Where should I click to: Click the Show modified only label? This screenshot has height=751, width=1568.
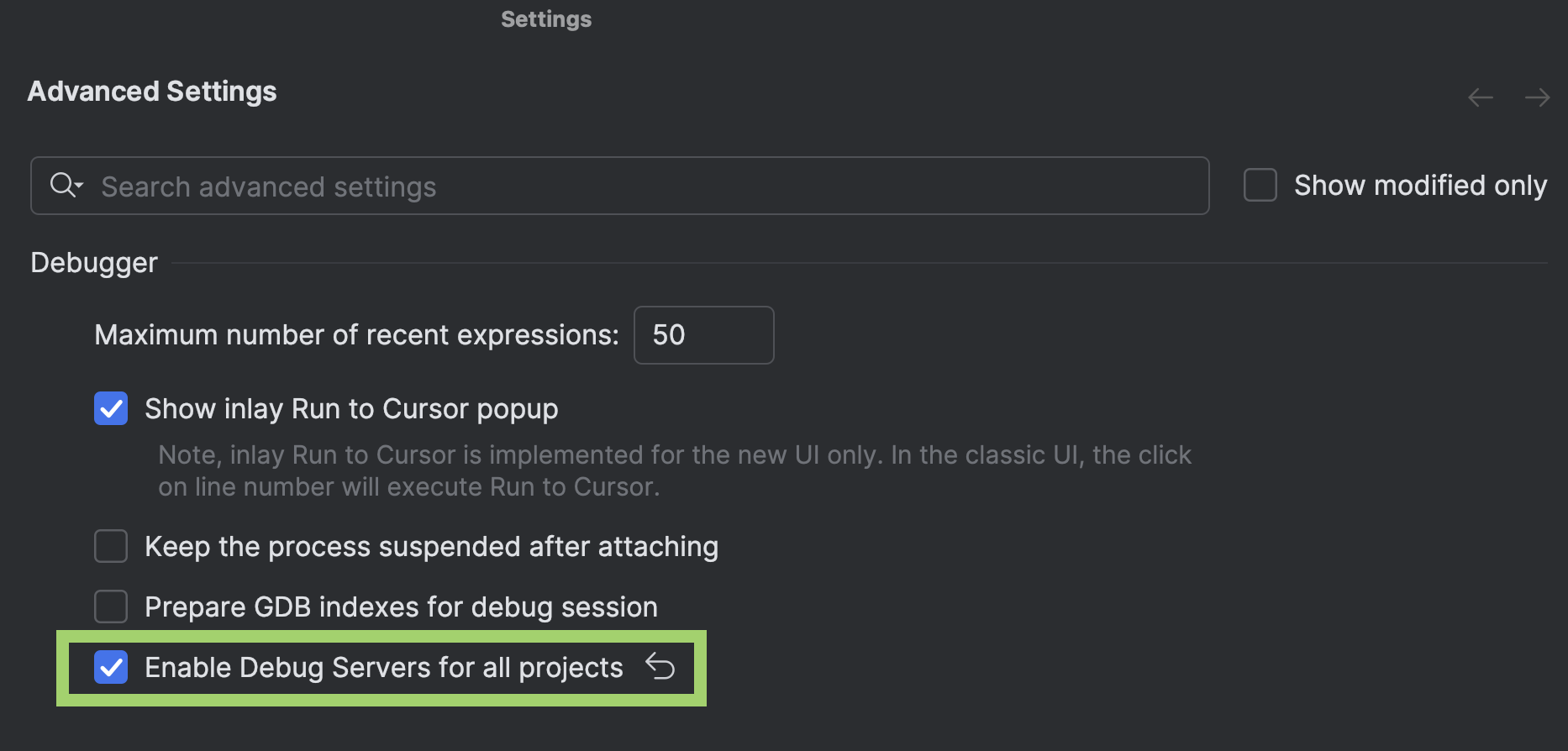tap(1420, 185)
